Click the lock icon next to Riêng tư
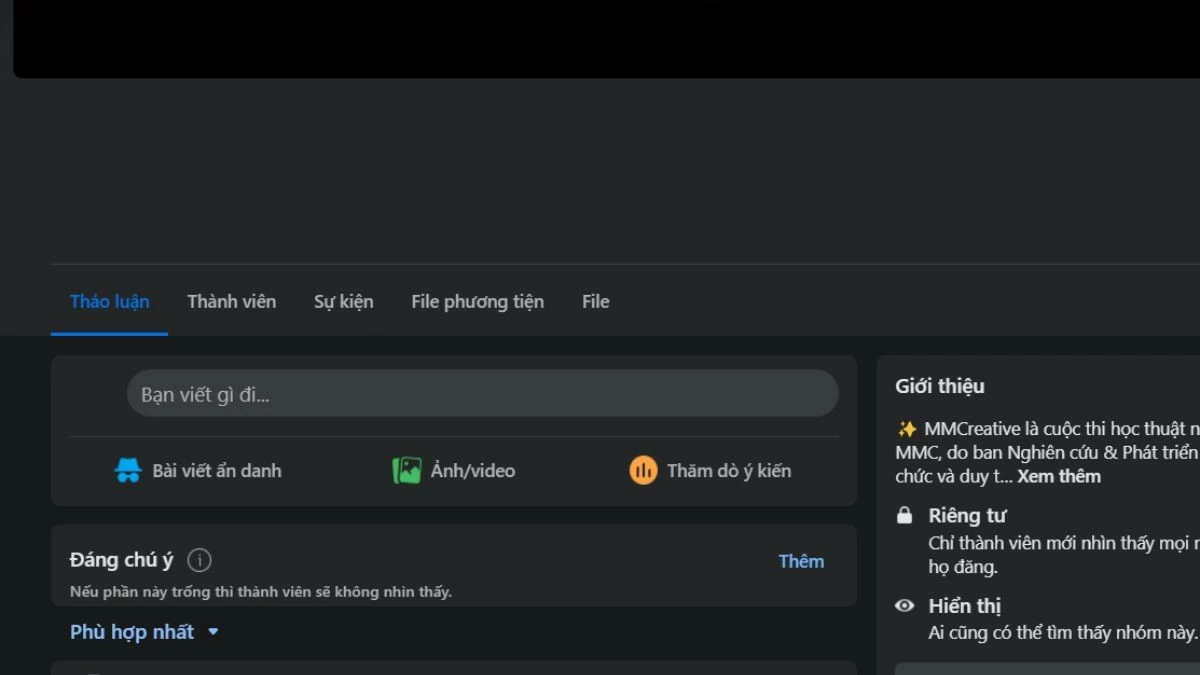The height and width of the screenshot is (675, 1200). pyautogui.click(x=905, y=516)
